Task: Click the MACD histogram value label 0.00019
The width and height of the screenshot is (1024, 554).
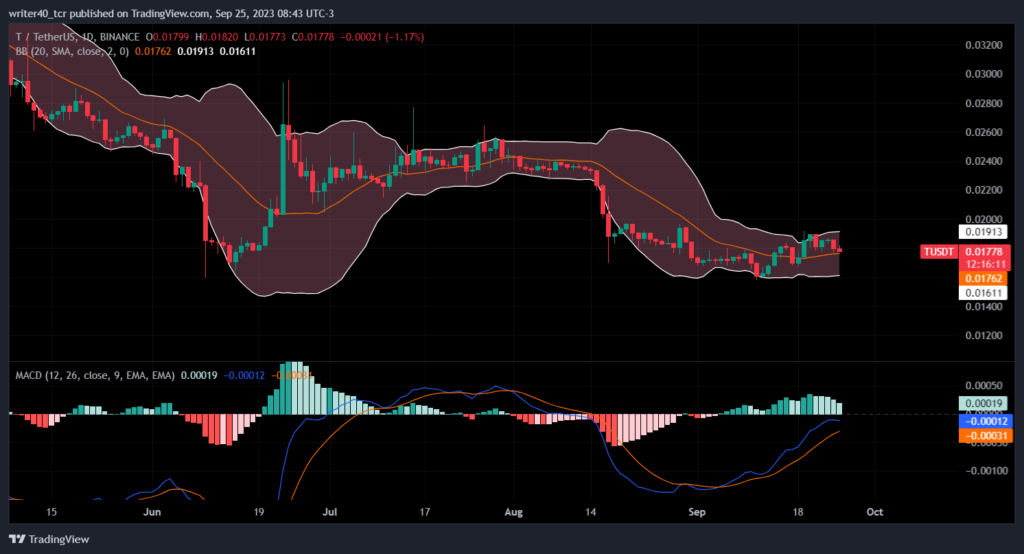Action: tap(983, 404)
